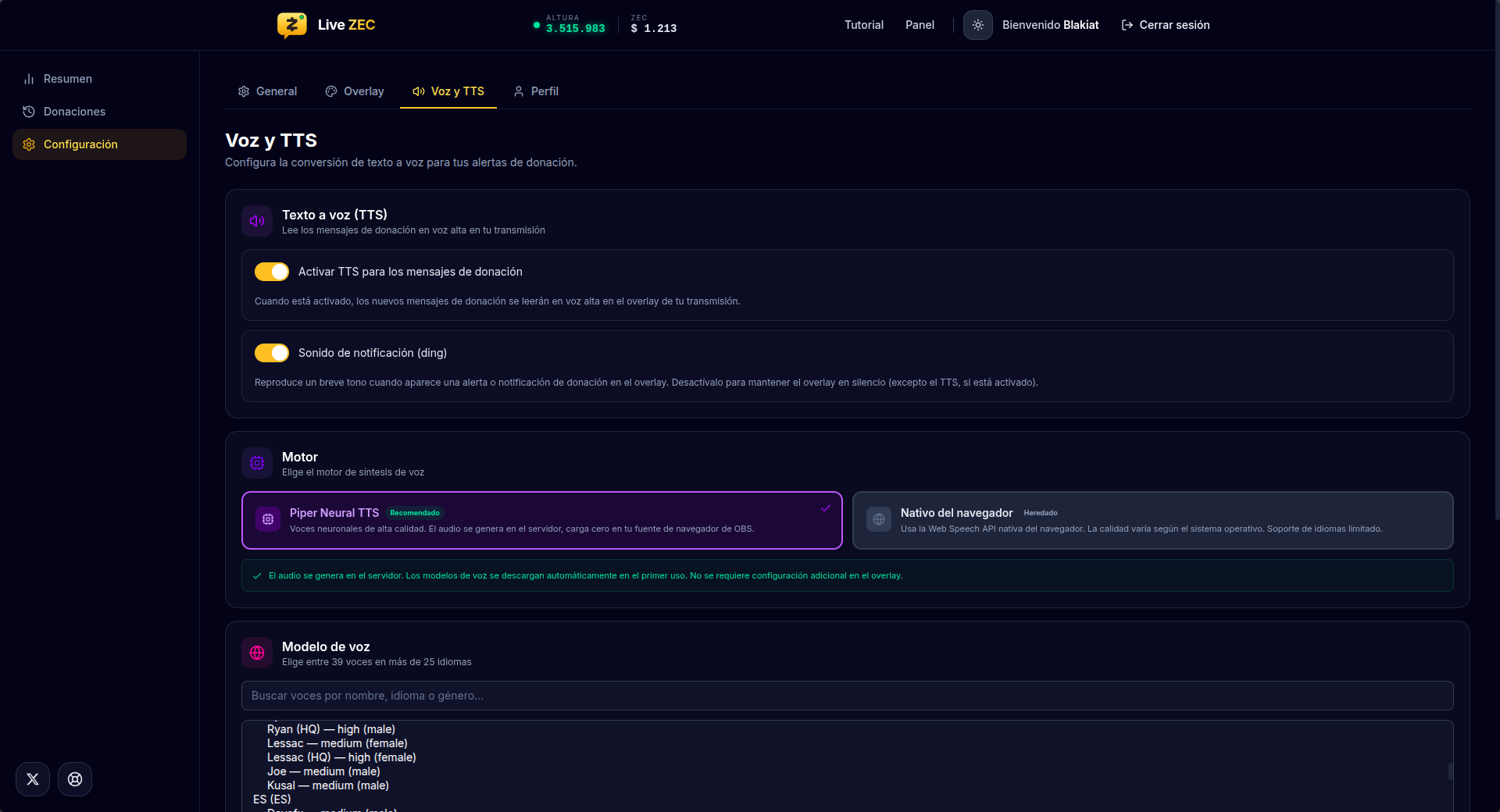Screen dimensions: 1500x812
Task: Click the speaker icon beside Texto a voz
Action: click(x=257, y=221)
